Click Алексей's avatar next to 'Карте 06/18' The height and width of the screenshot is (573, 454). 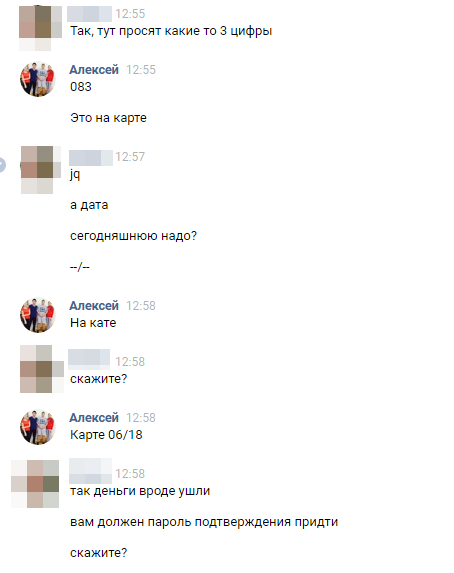pos(38,427)
